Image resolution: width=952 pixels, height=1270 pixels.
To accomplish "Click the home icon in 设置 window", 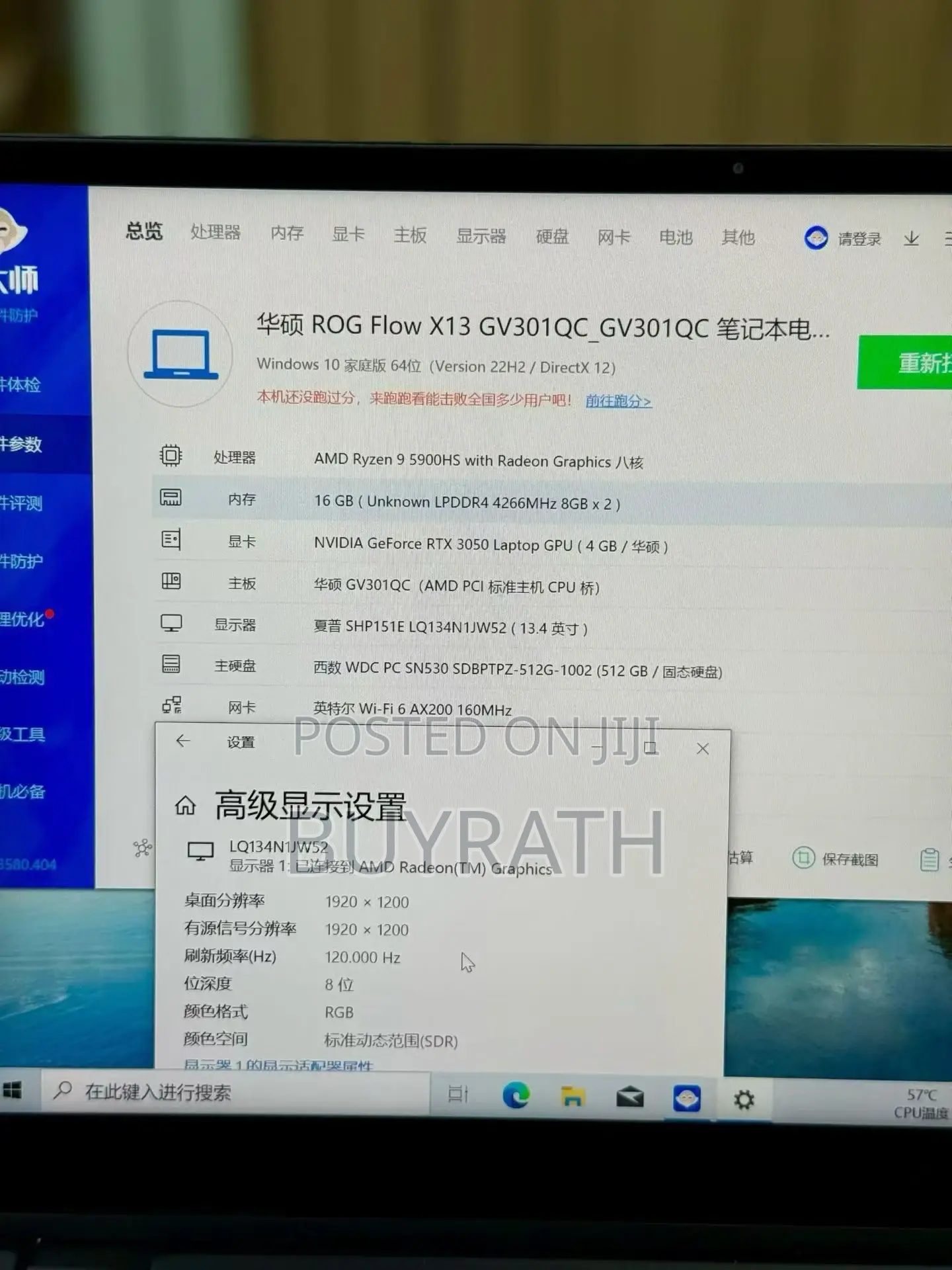I will pyautogui.click(x=185, y=806).
